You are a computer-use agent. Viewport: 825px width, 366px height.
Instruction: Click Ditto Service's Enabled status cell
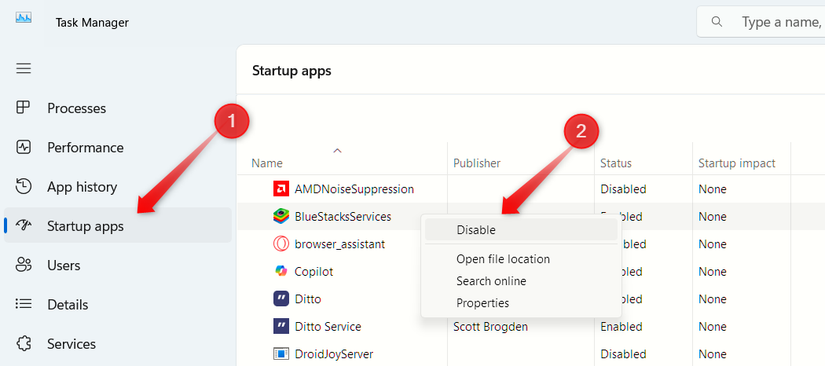[x=622, y=327]
